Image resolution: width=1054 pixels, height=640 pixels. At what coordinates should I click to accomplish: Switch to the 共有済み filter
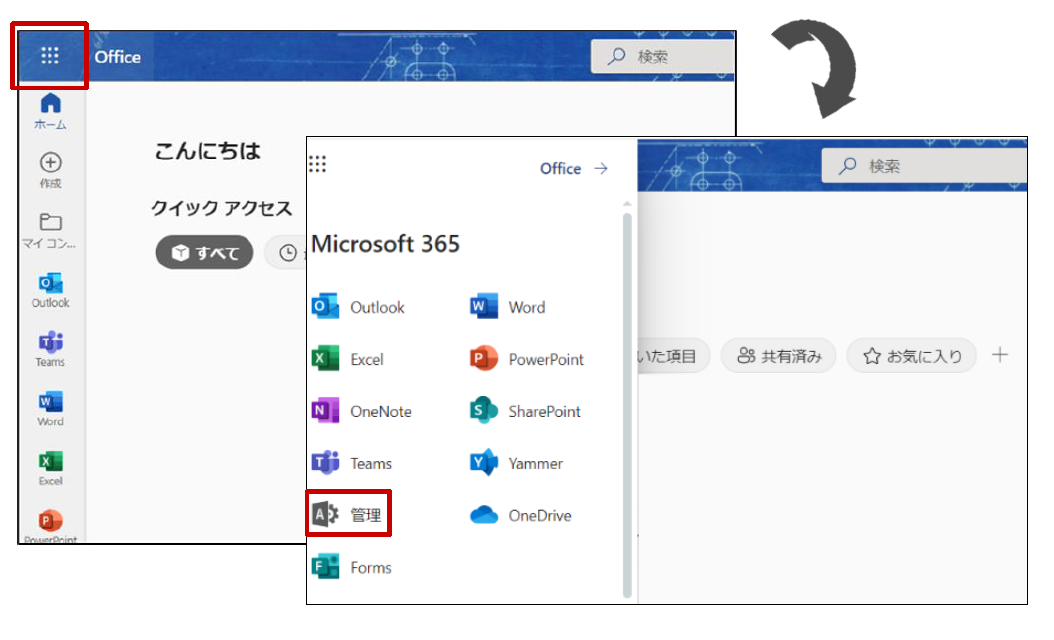coord(779,355)
